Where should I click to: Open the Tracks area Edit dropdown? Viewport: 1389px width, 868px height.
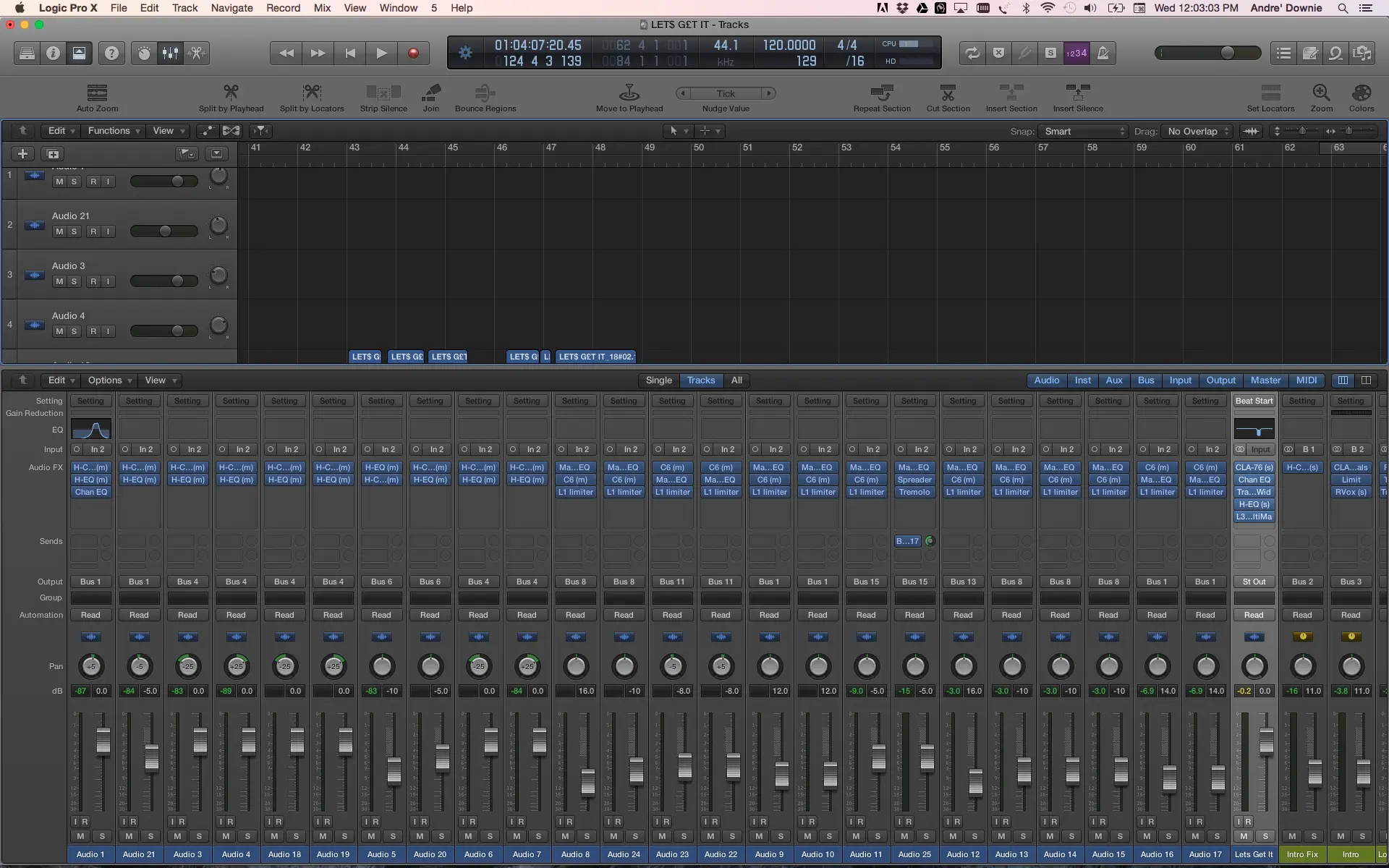click(61, 131)
